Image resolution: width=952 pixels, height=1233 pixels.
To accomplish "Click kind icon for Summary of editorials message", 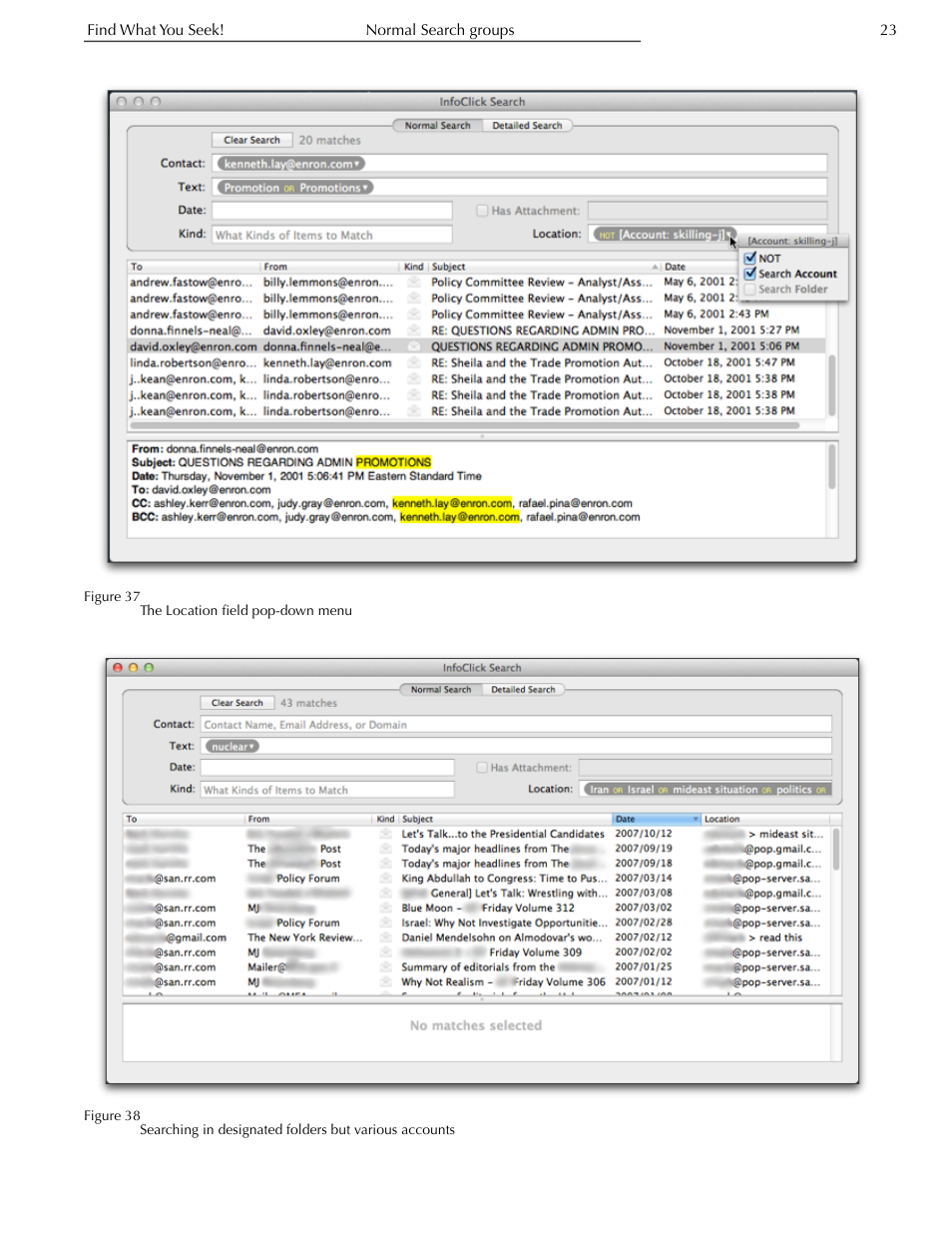I will pyautogui.click(x=385, y=967).
